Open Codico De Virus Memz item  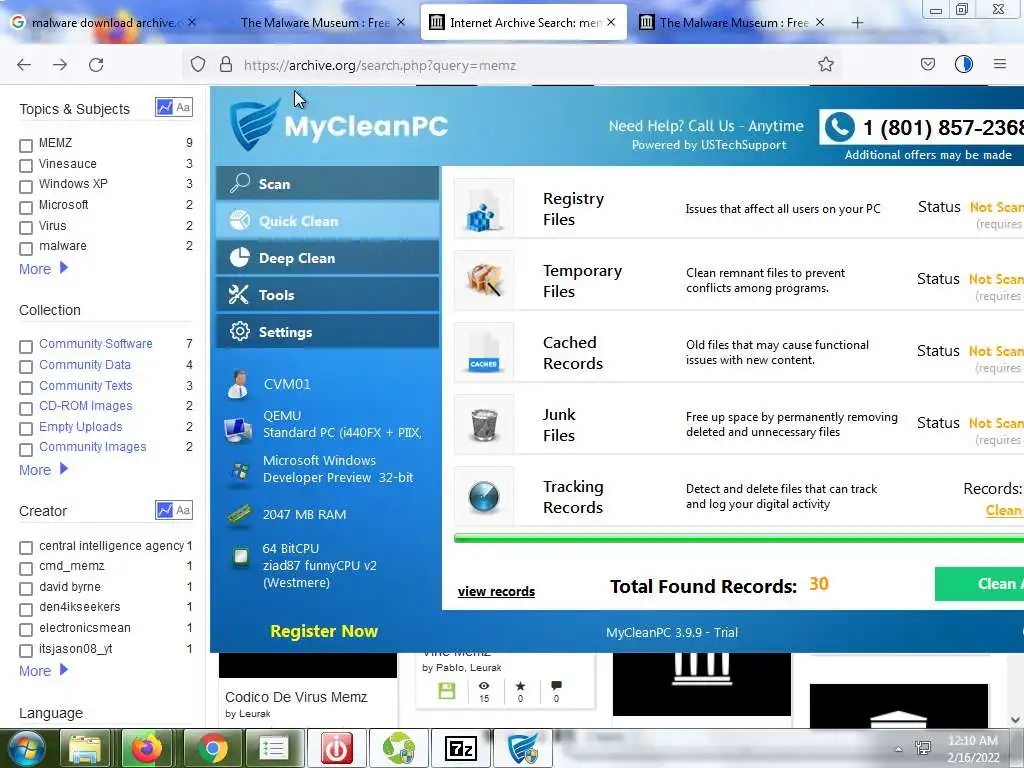click(296, 697)
